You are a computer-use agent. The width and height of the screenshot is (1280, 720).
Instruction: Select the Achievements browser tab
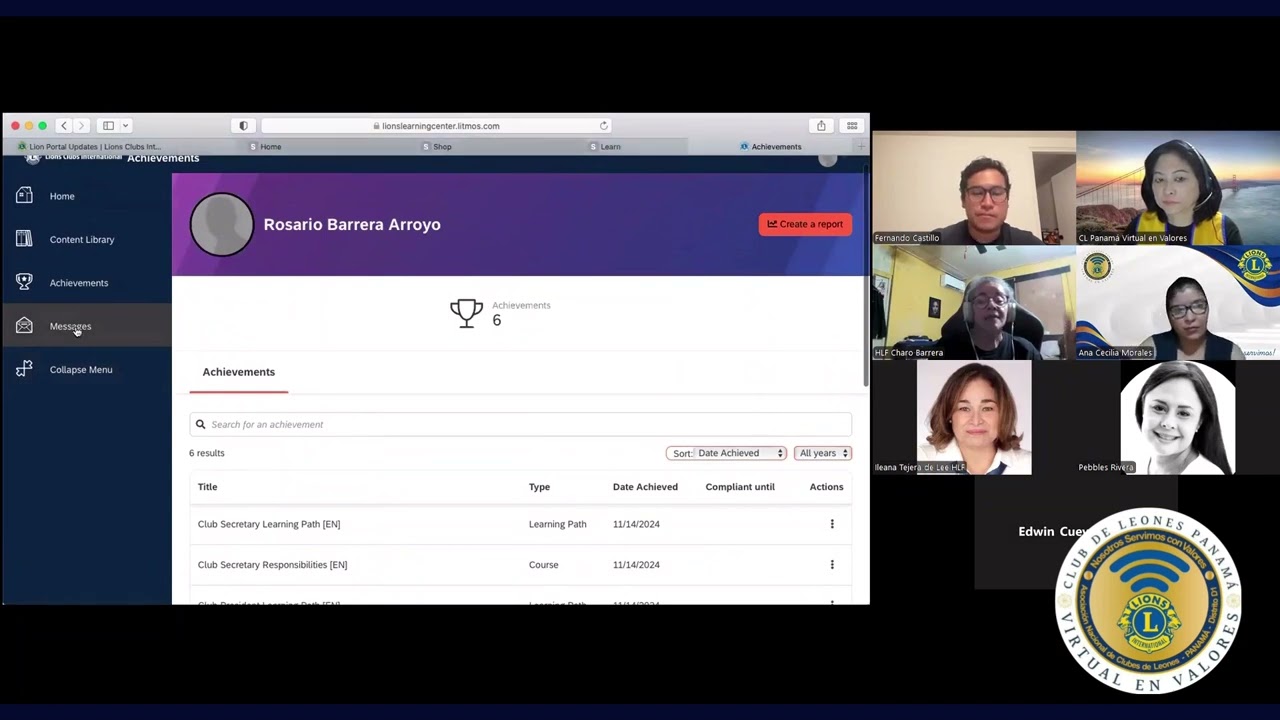point(771,147)
